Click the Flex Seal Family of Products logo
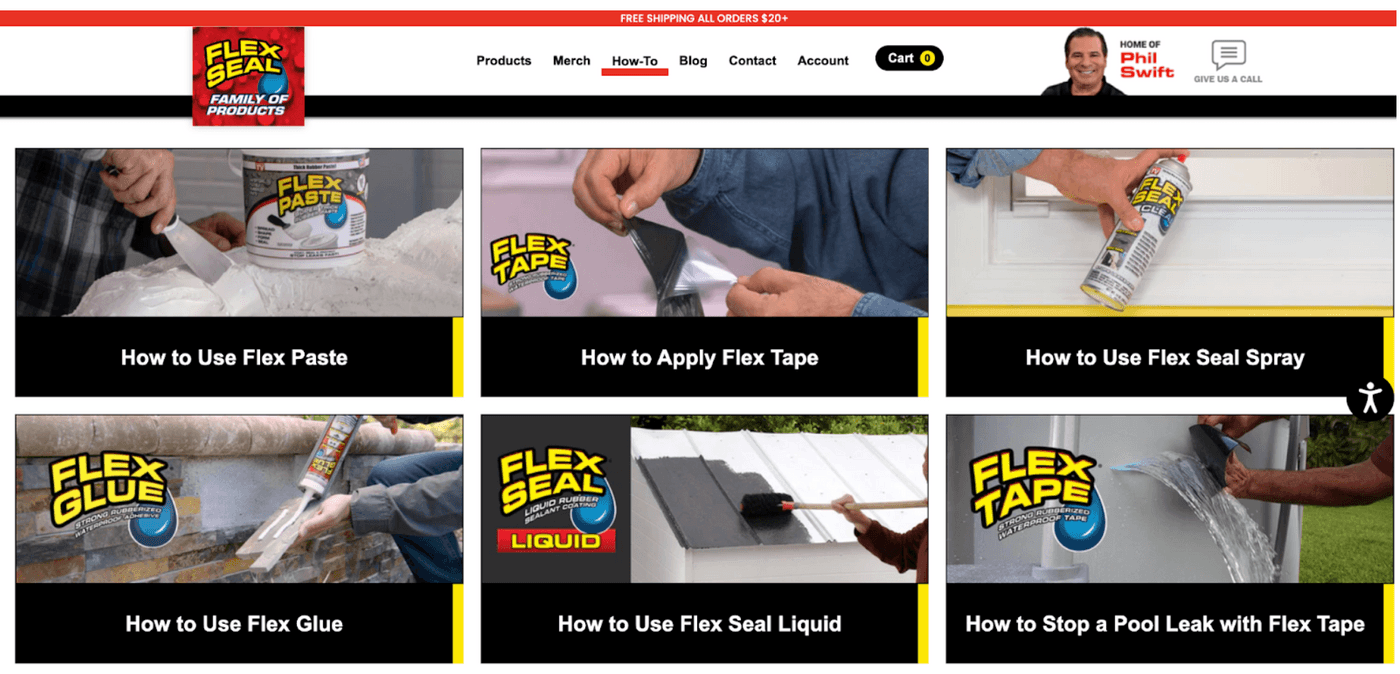 coord(248,77)
